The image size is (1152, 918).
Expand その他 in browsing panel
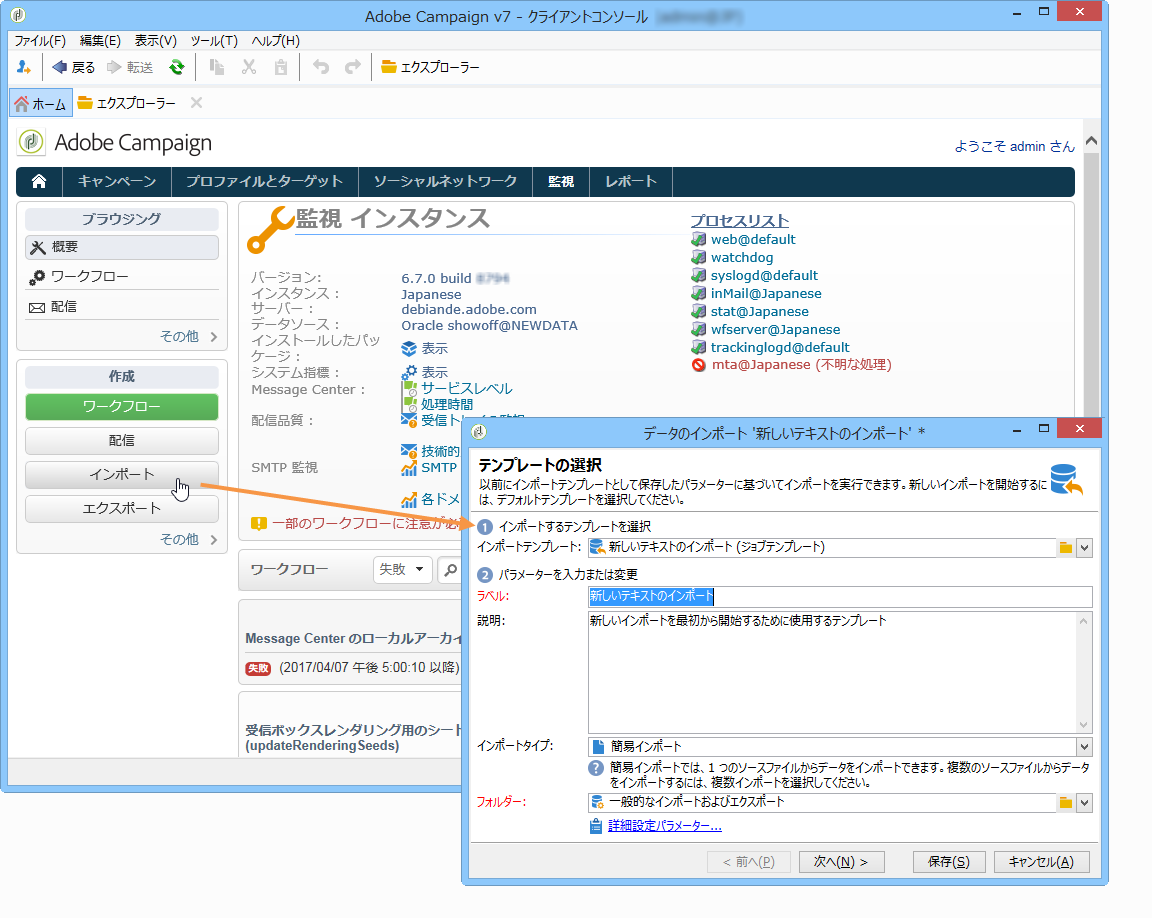point(189,336)
